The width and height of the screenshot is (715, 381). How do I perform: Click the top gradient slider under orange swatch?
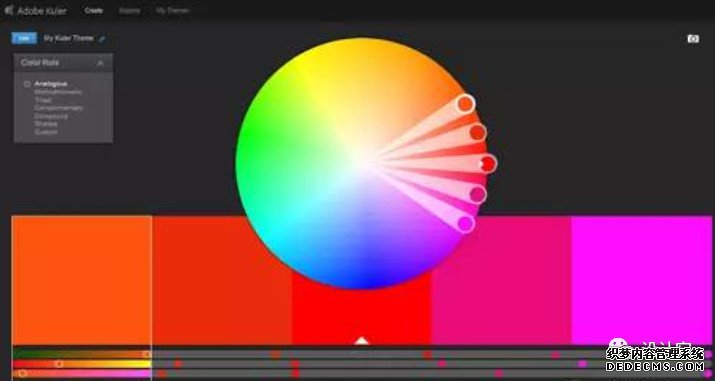(x=82, y=354)
